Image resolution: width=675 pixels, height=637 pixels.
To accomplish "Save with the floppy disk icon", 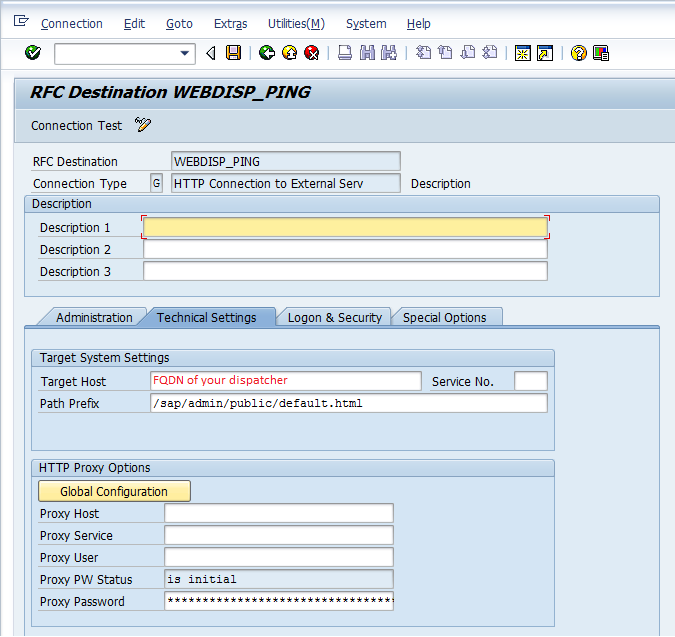I will (x=233, y=53).
